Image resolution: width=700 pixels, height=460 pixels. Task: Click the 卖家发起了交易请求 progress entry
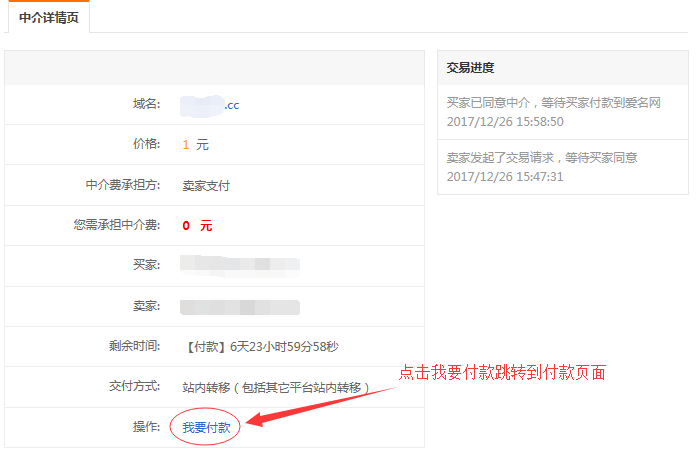(x=542, y=157)
